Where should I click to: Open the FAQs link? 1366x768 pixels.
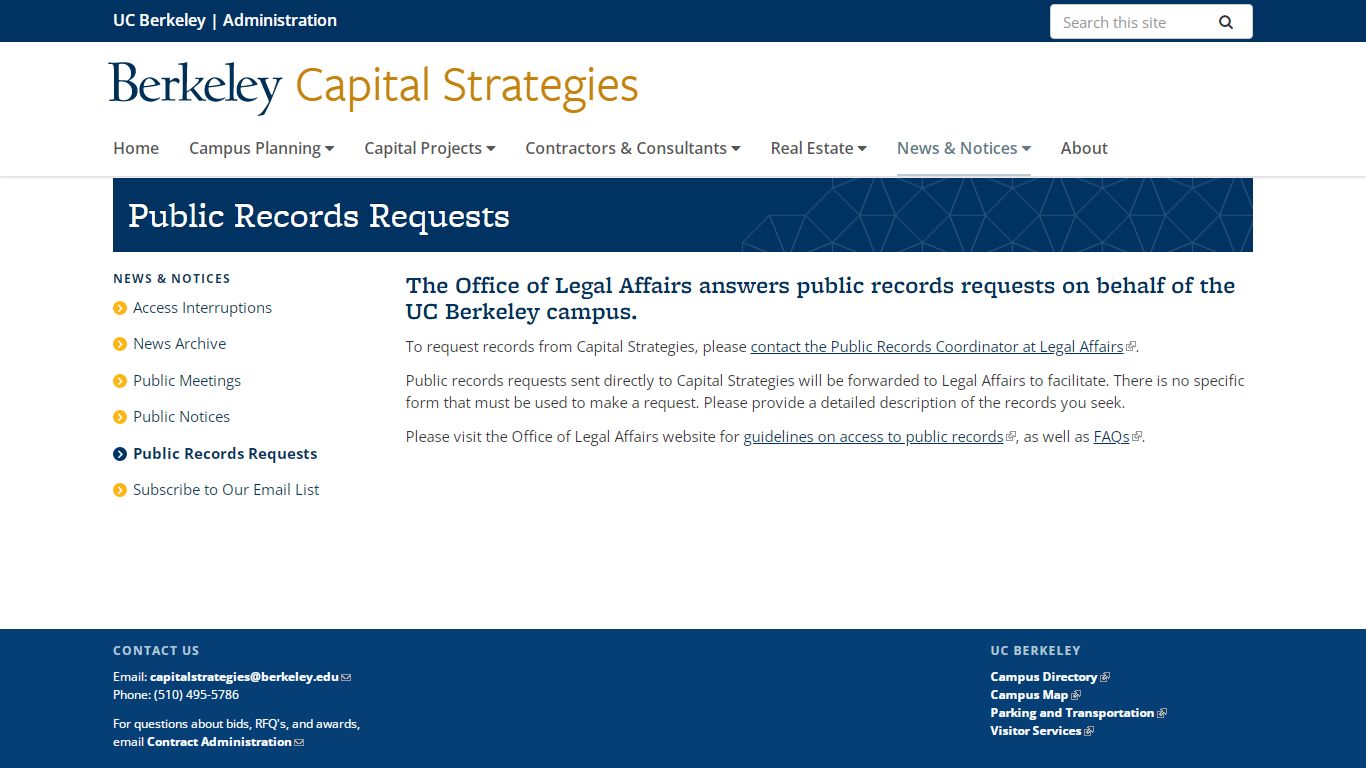pos(1111,437)
